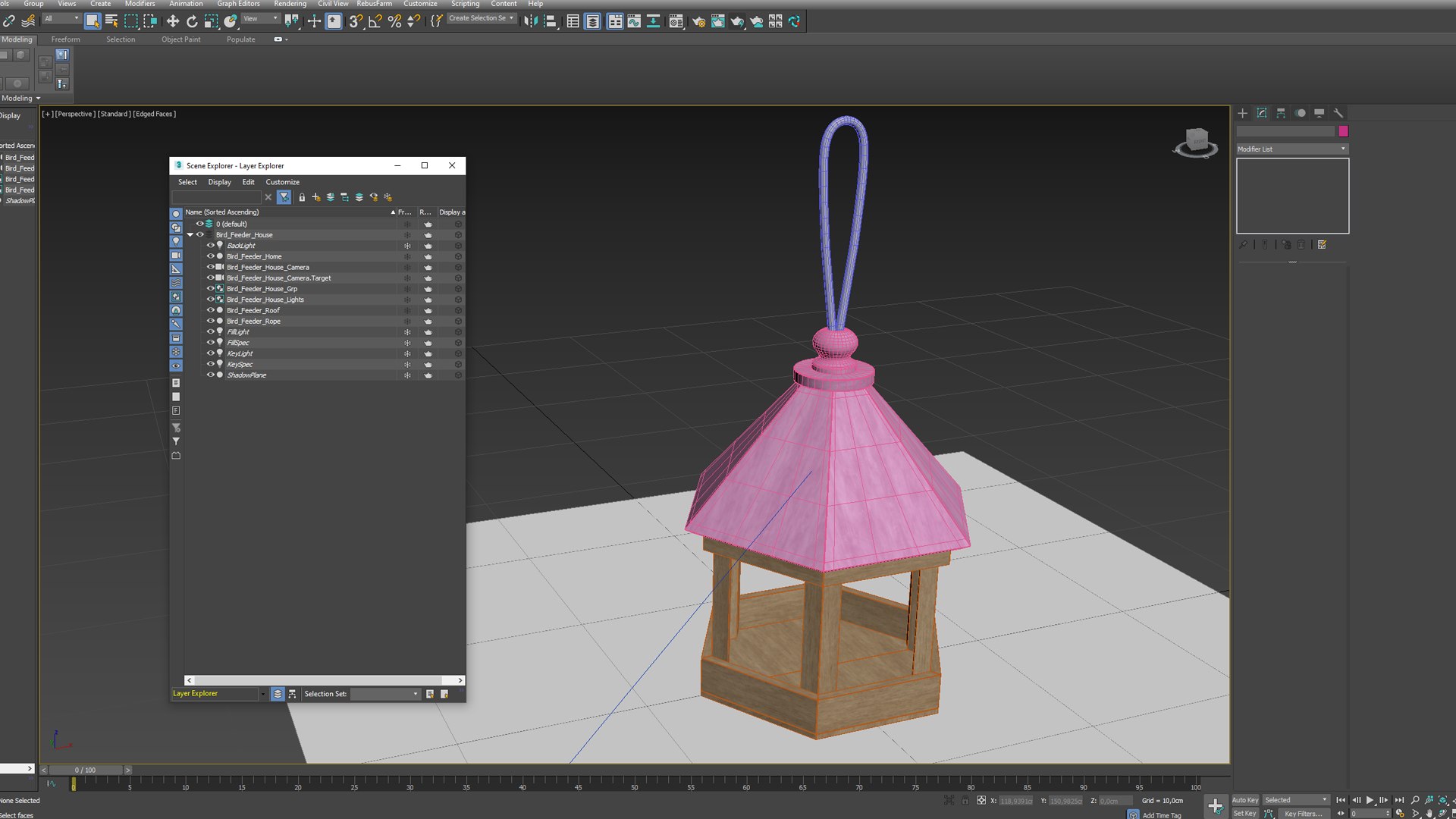Open Key Filters dialog

[x=1303, y=814]
